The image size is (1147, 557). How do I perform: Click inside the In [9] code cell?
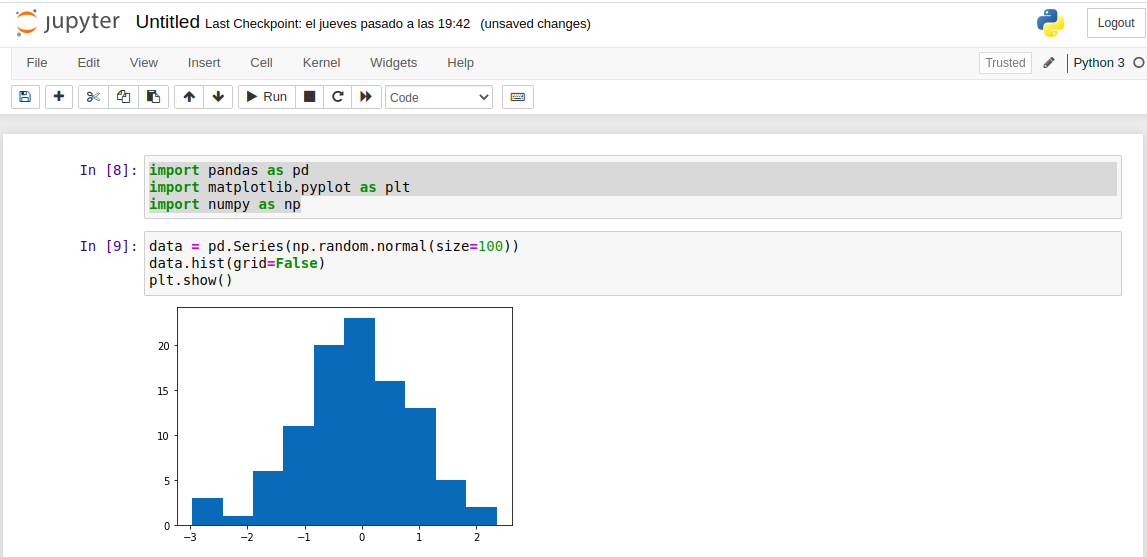pos(632,263)
